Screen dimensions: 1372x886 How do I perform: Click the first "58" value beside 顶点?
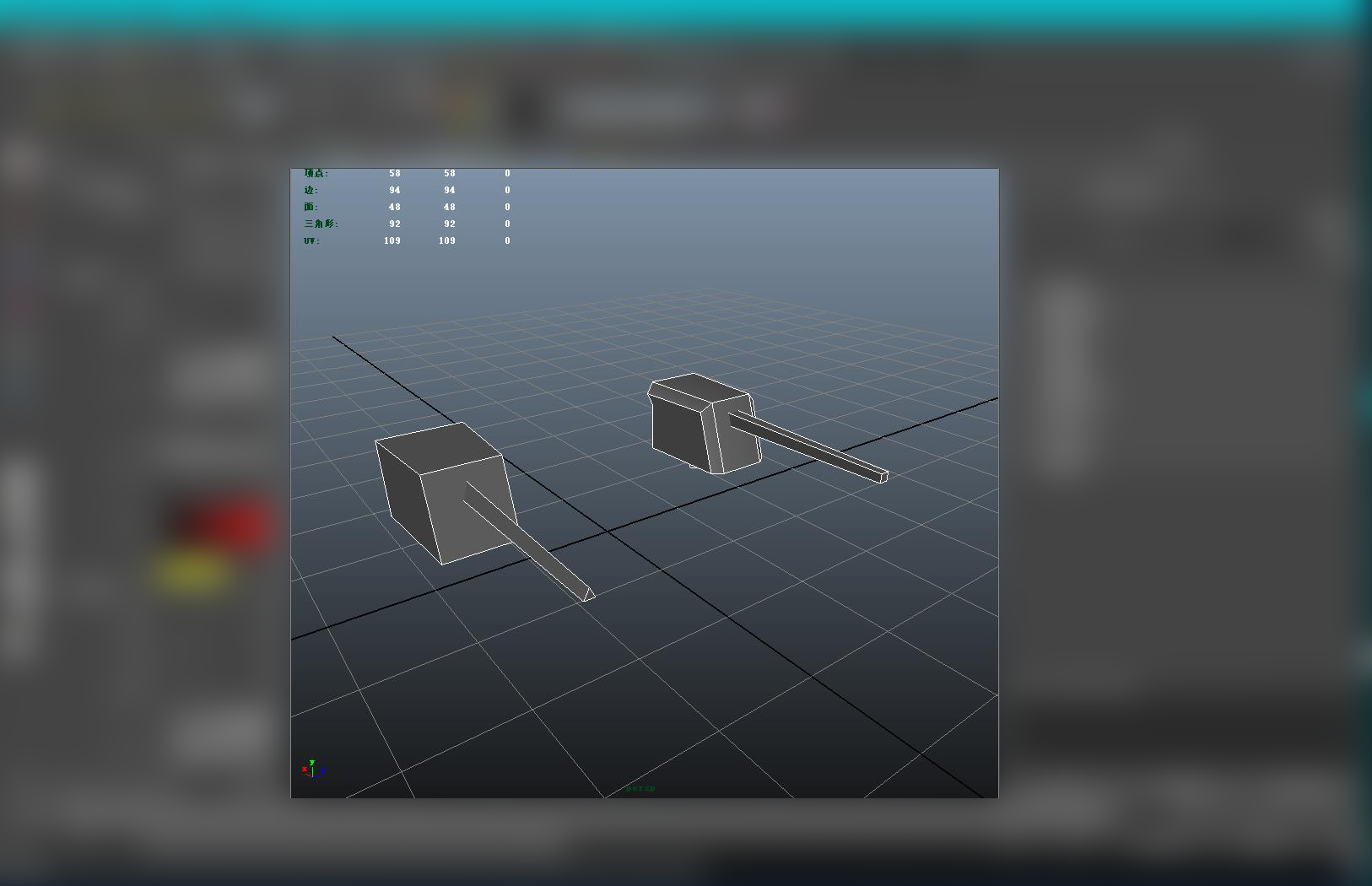pyautogui.click(x=395, y=173)
